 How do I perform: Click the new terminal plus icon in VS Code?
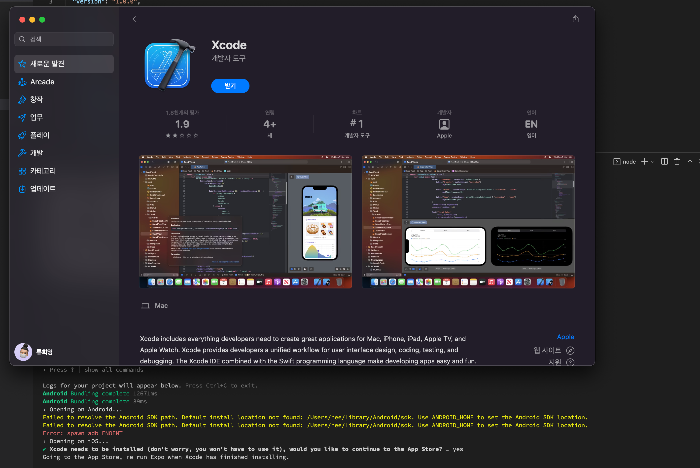pyautogui.click(x=644, y=162)
